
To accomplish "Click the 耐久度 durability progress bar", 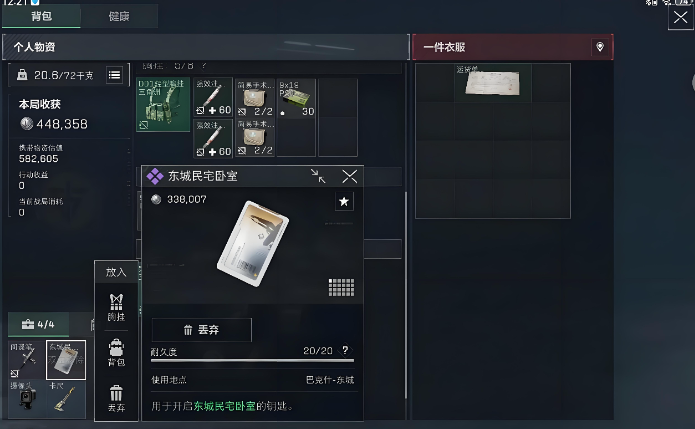I will 253,361.
